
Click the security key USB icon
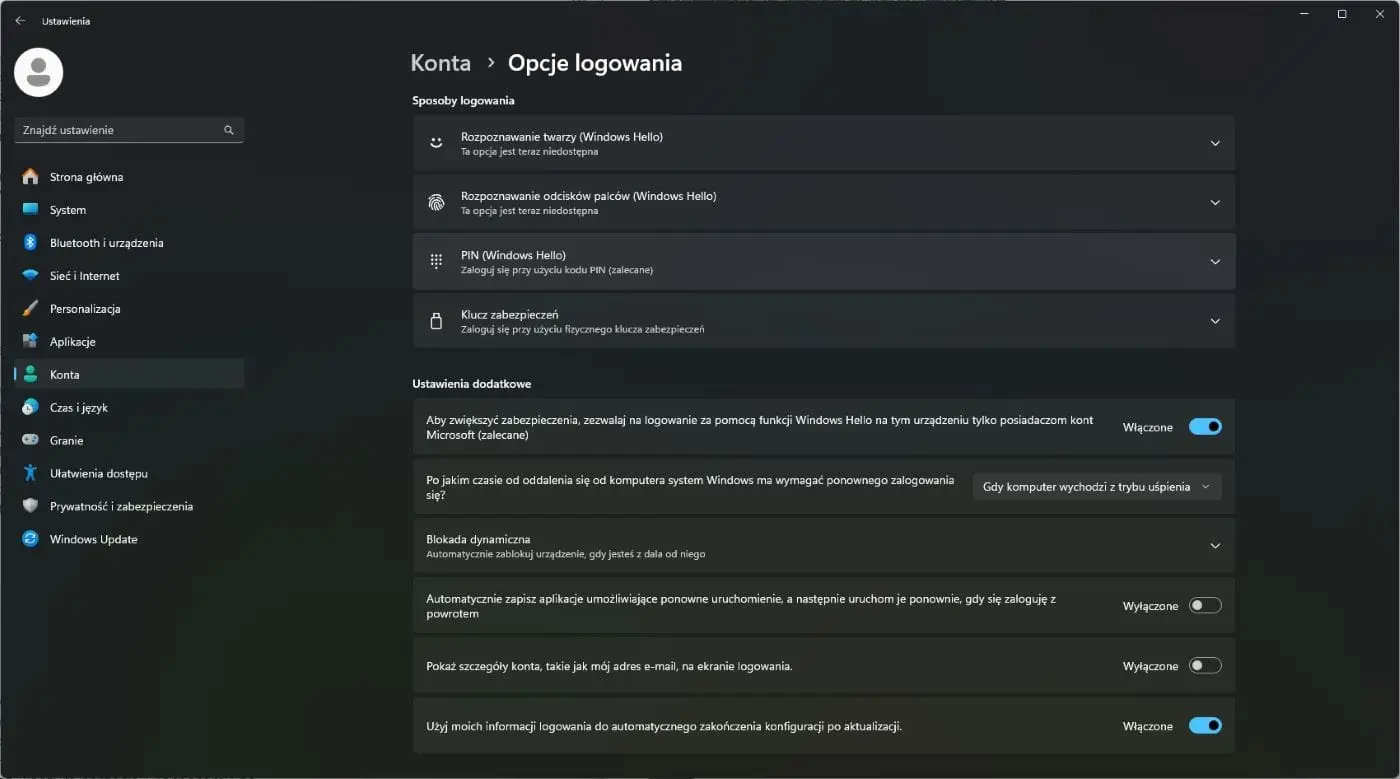pyautogui.click(x=436, y=321)
